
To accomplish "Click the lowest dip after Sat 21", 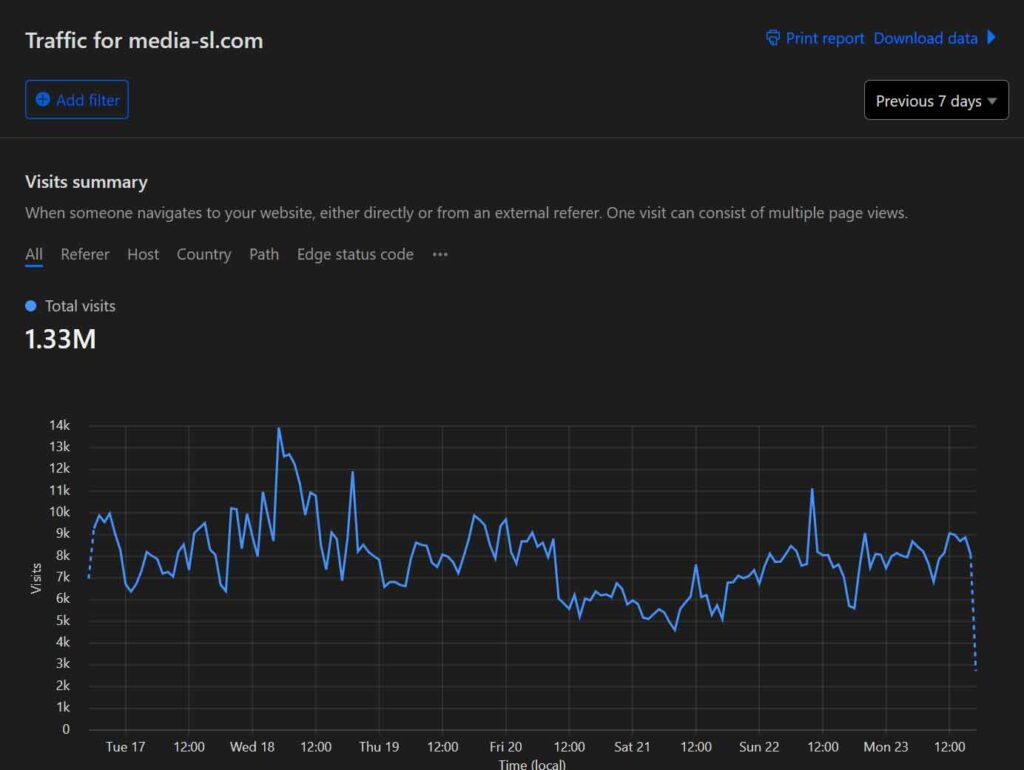I will tap(675, 630).
